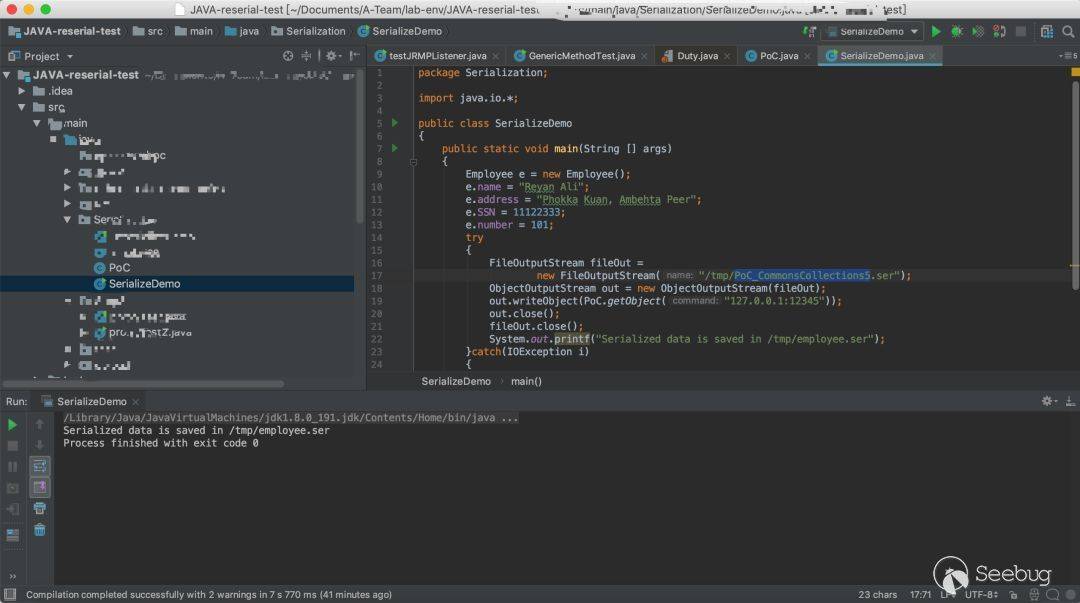
Task: Rerun program from the Run panel
Action: (x=13, y=425)
